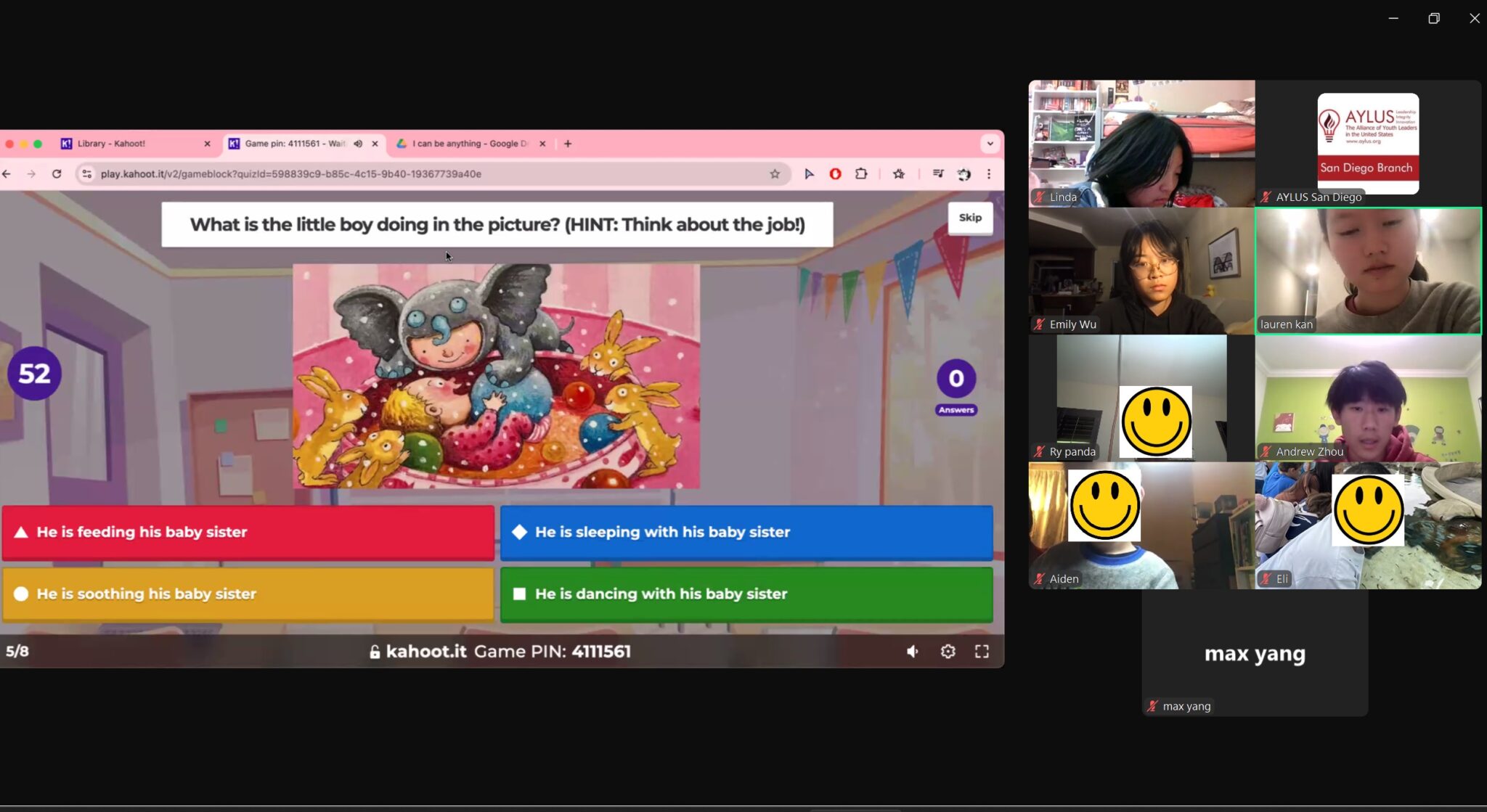The image size is (1487, 812).
Task: Select Linda's video tile
Action: [x=1141, y=144]
